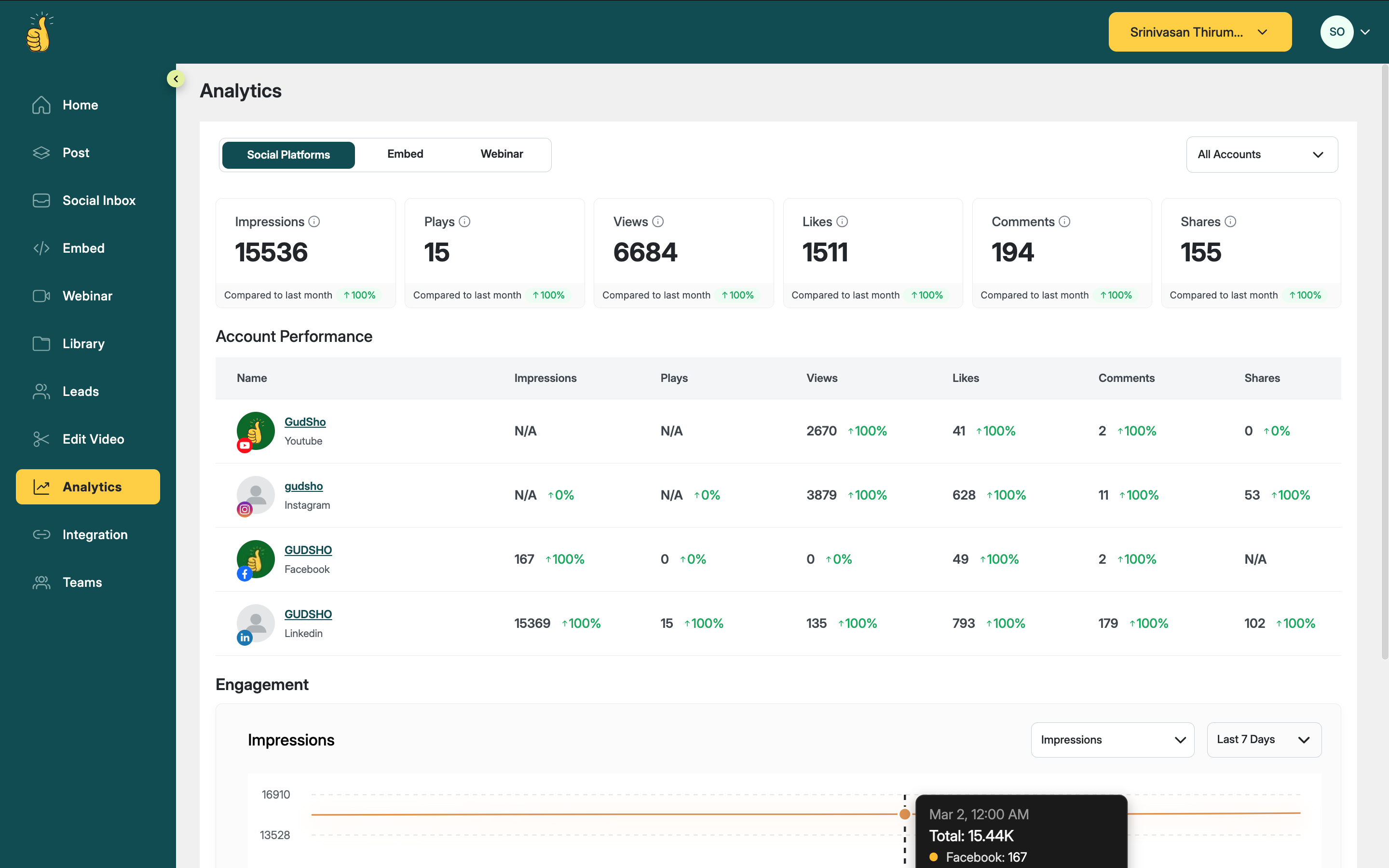
Task: Switch to the Webinar tab
Action: click(501, 154)
